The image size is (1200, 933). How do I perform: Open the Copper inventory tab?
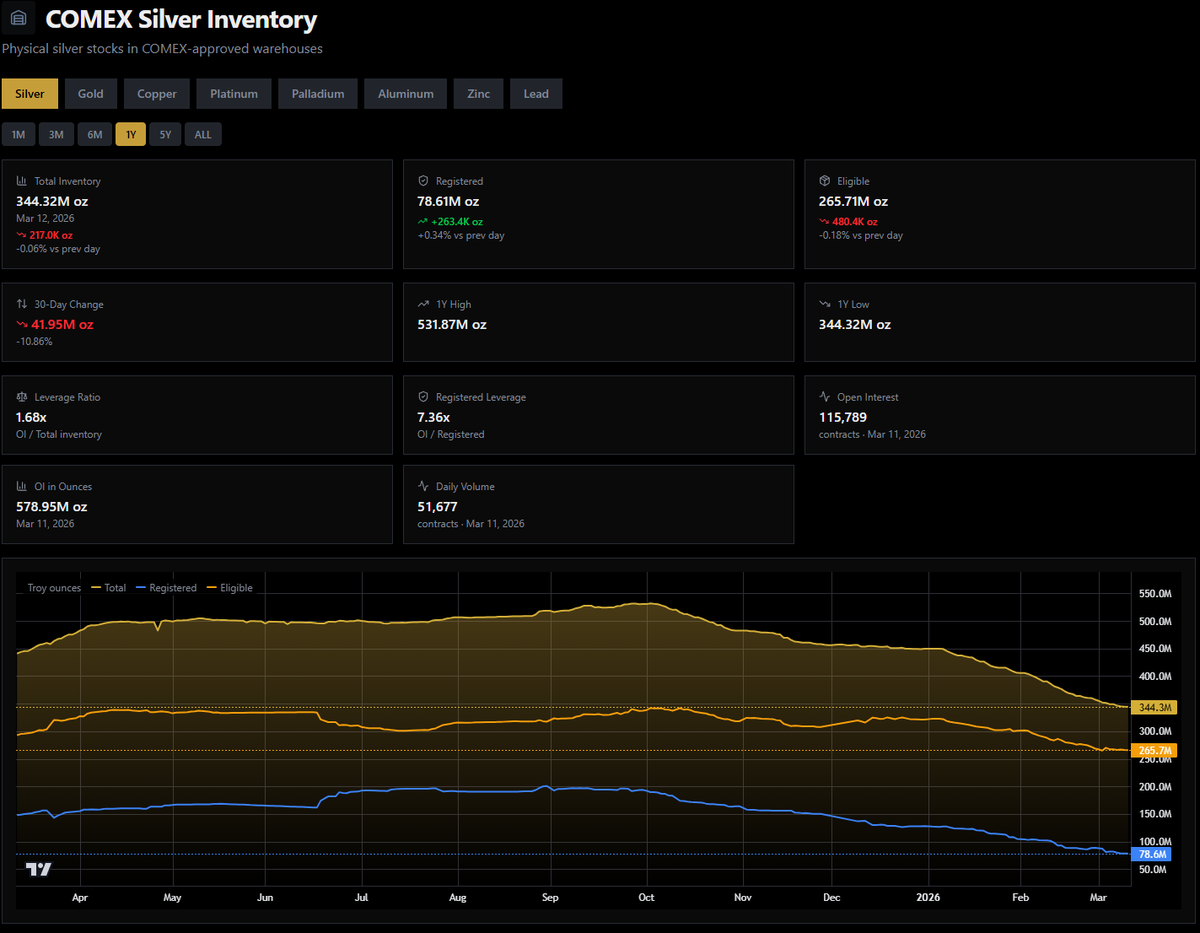click(x=157, y=94)
